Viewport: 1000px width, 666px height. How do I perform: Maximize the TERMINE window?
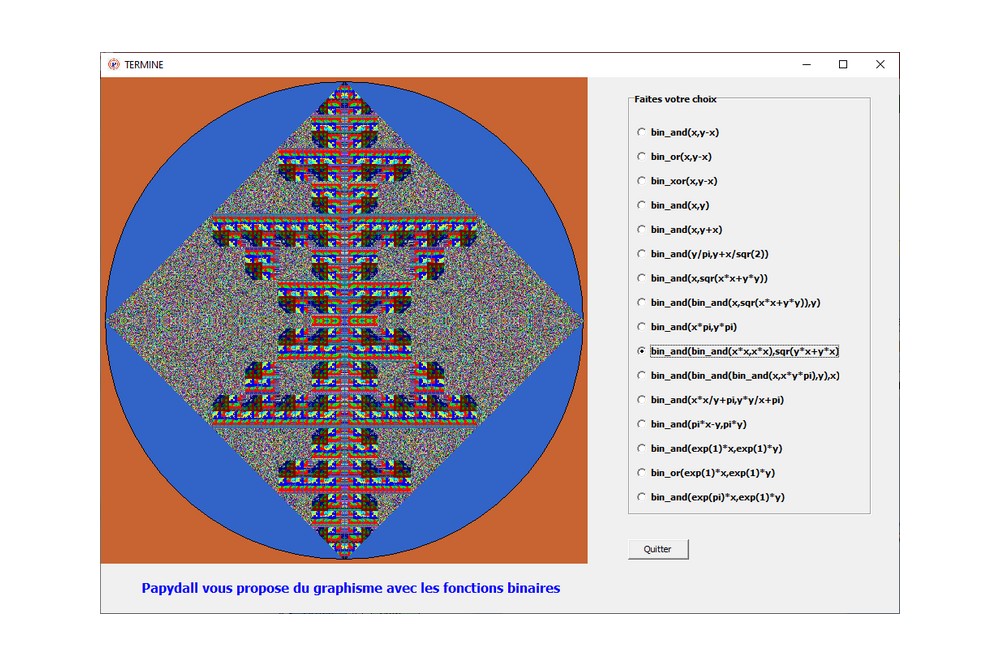tap(843, 64)
